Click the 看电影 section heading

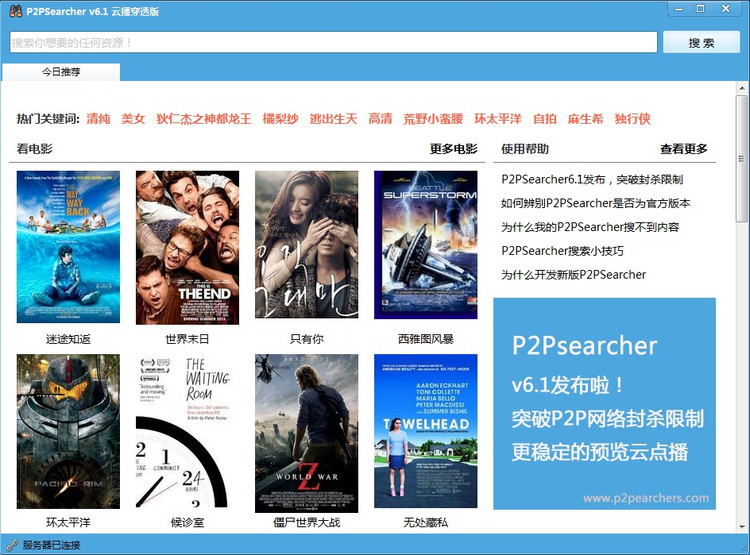tap(34, 149)
